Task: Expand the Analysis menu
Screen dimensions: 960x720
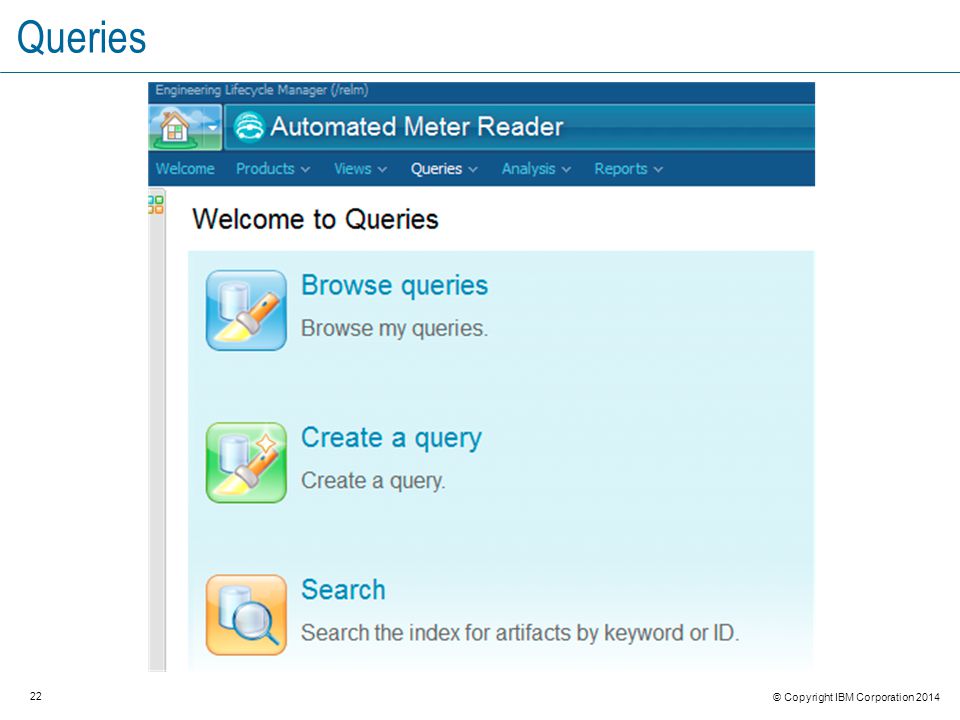Action: pyautogui.click(x=536, y=168)
